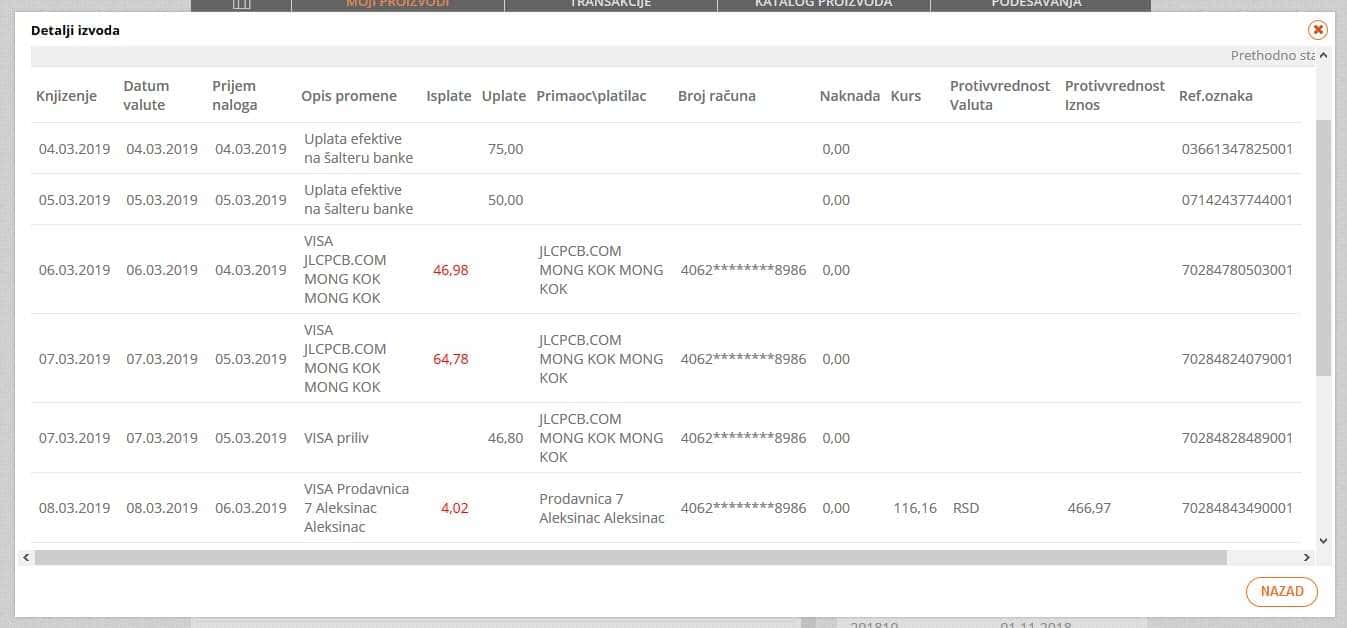Select Prodavnica 7 Aleksinac payee cell

[602, 508]
